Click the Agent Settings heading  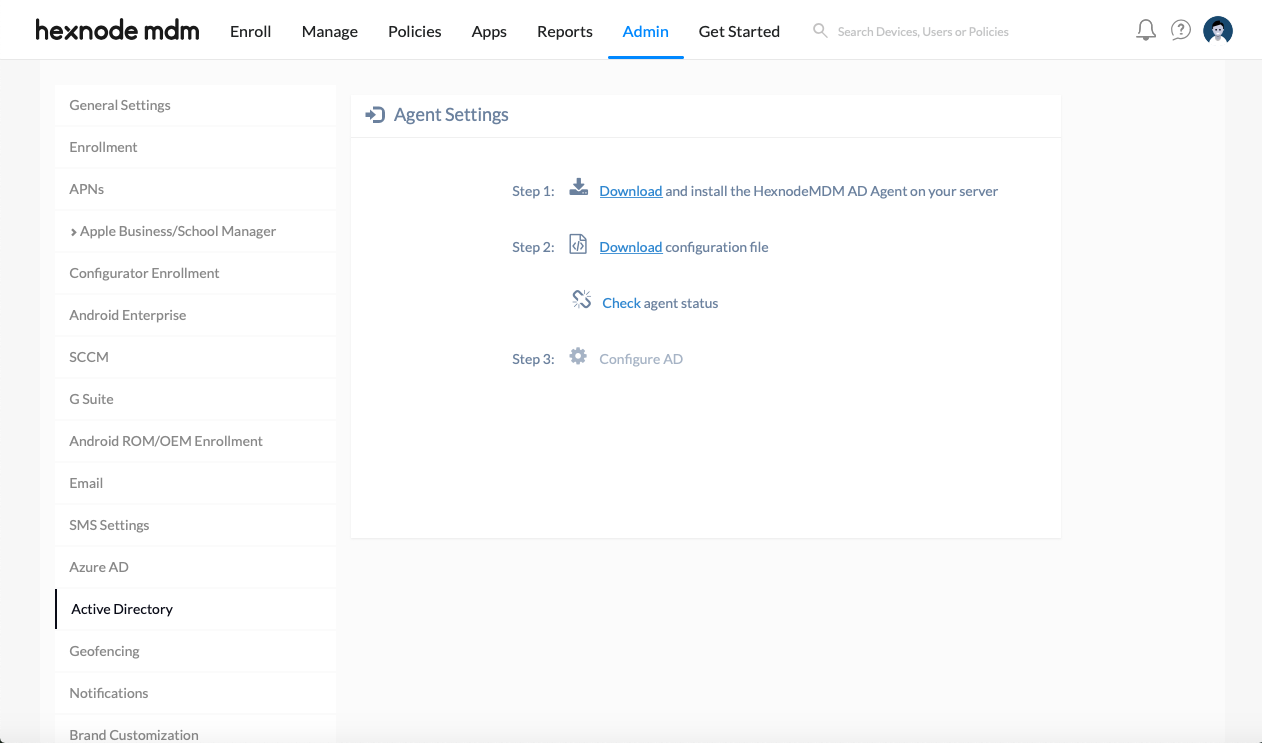click(x=451, y=115)
